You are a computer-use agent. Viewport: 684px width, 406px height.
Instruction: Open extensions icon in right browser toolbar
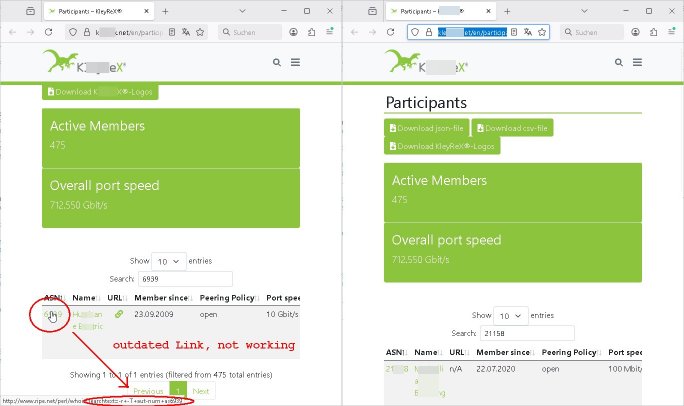pyautogui.click(x=654, y=32)
